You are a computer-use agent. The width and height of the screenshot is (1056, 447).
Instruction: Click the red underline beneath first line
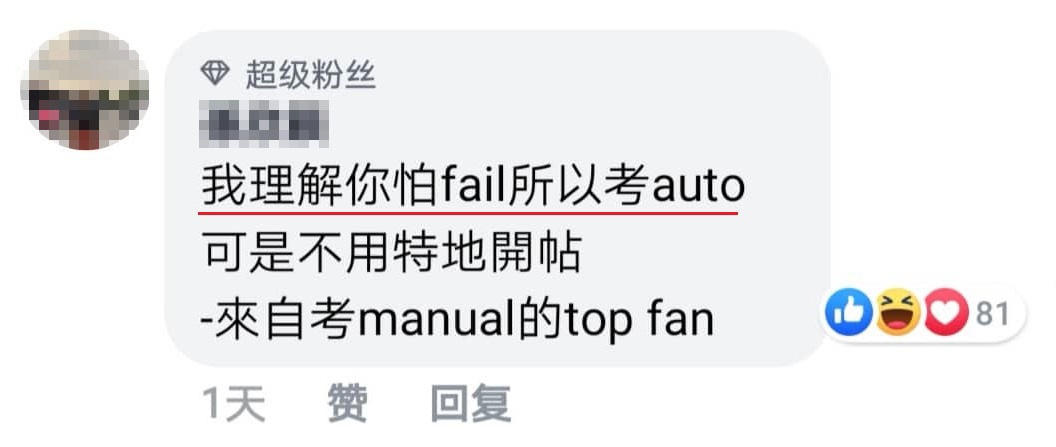pyautogui.click(x=469, y=213)
